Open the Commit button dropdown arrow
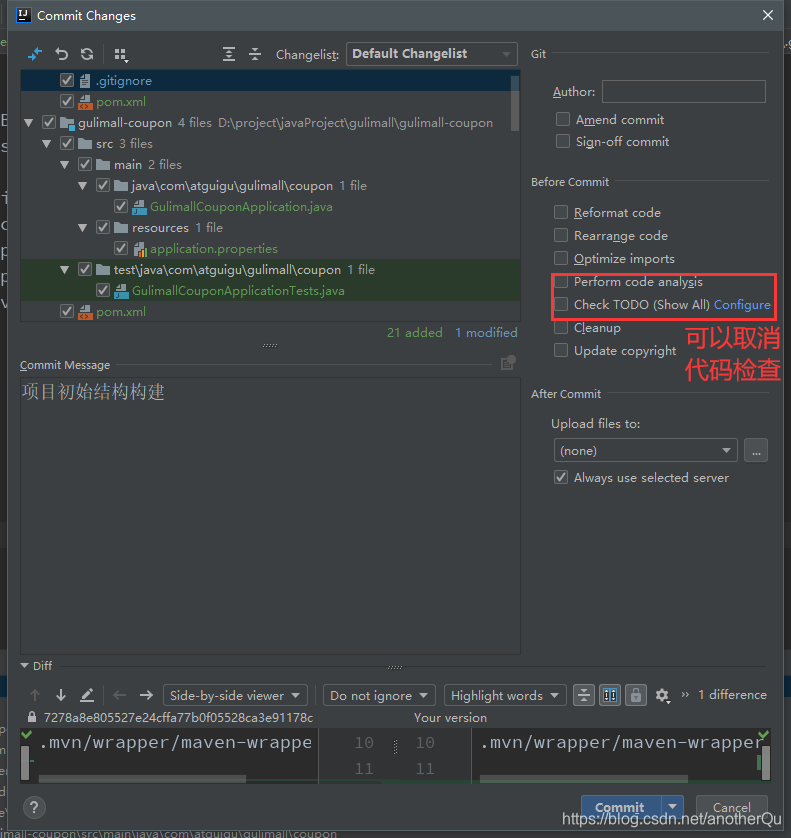The image size is (791, 838). [x=673, y=806]
